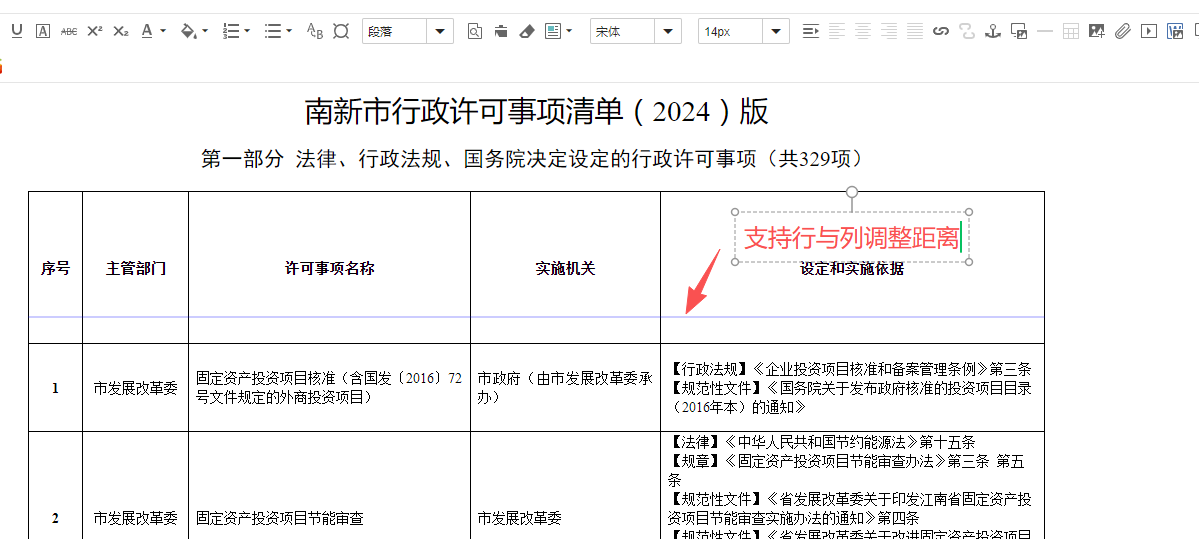Click the insert image icon
This screenshot has width=1199, height=539.
point(1097,31)
